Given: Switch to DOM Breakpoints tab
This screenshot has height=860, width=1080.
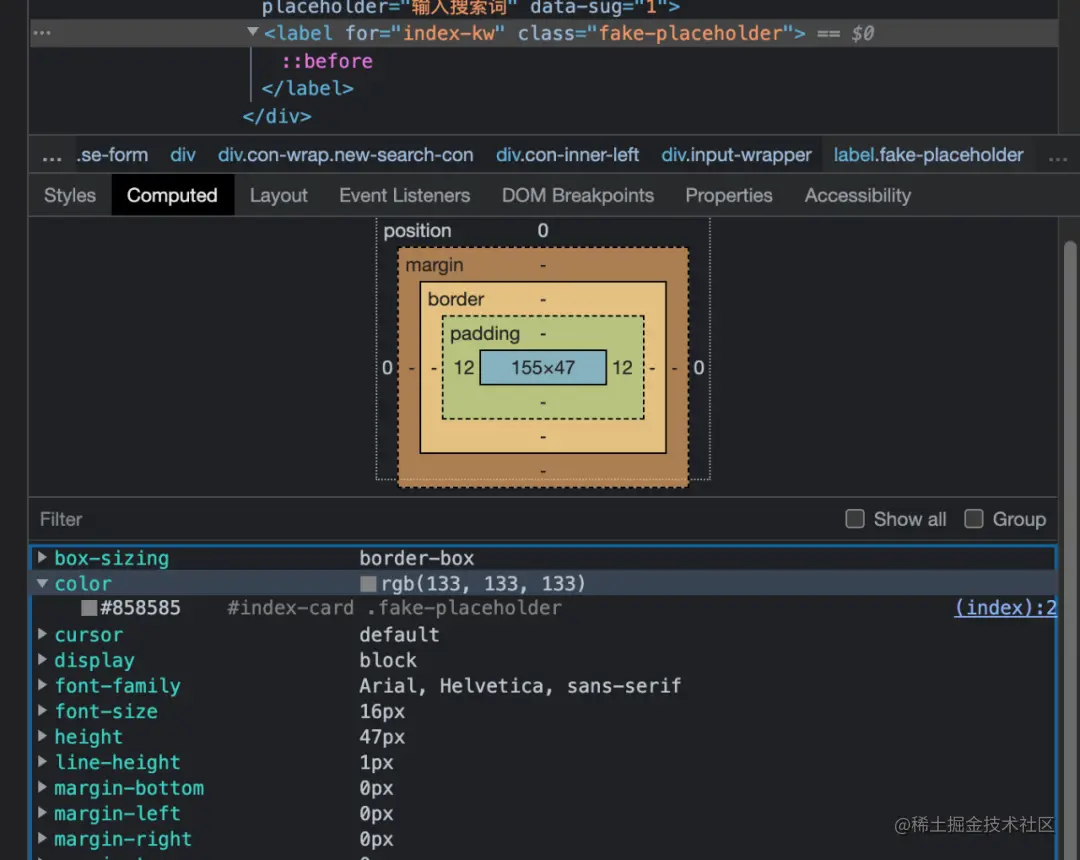Looking at the screenshot, I should tap(577, 196).
